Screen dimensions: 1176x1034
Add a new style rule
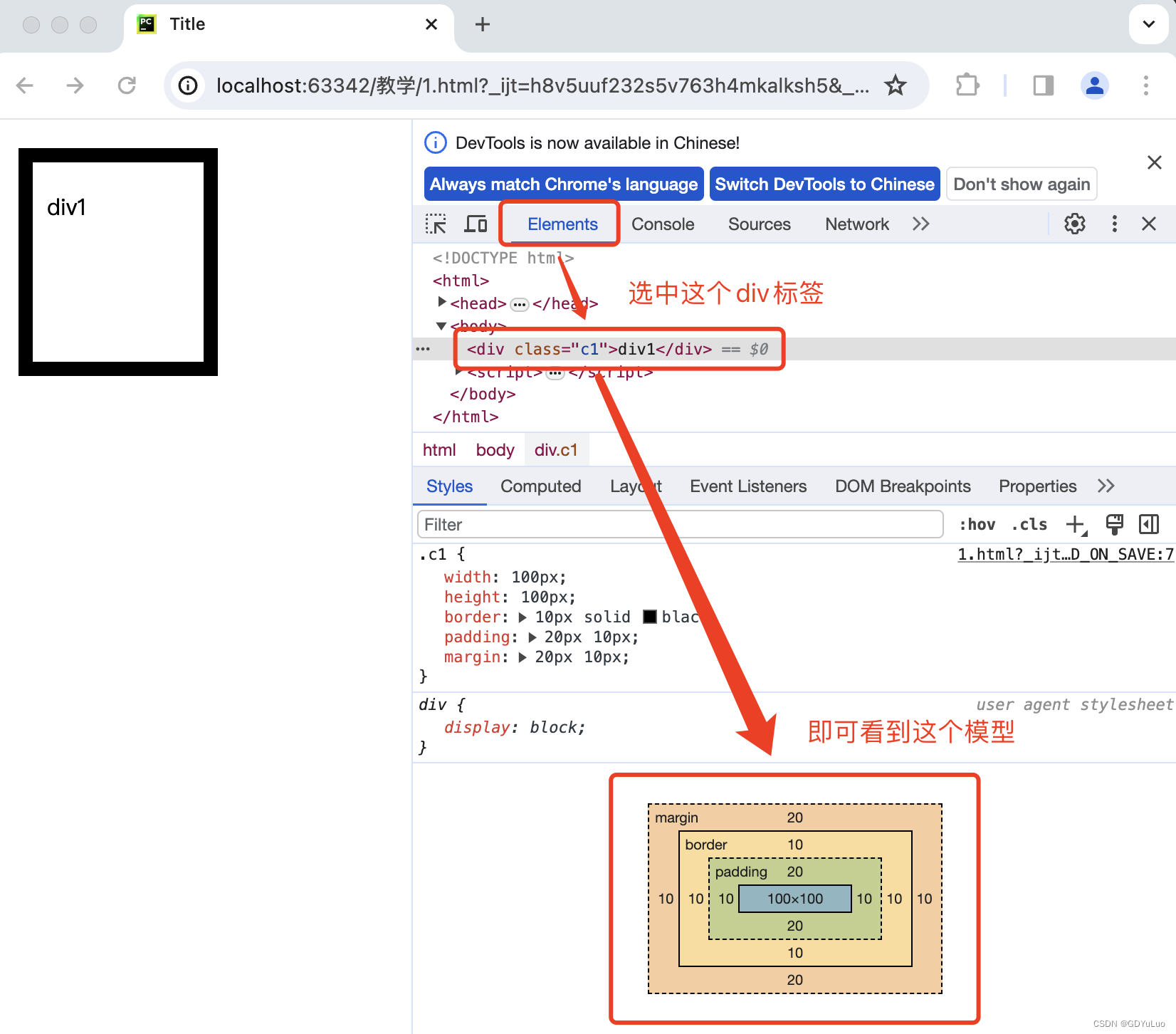pyautogui.click(x=1076, y=525)
